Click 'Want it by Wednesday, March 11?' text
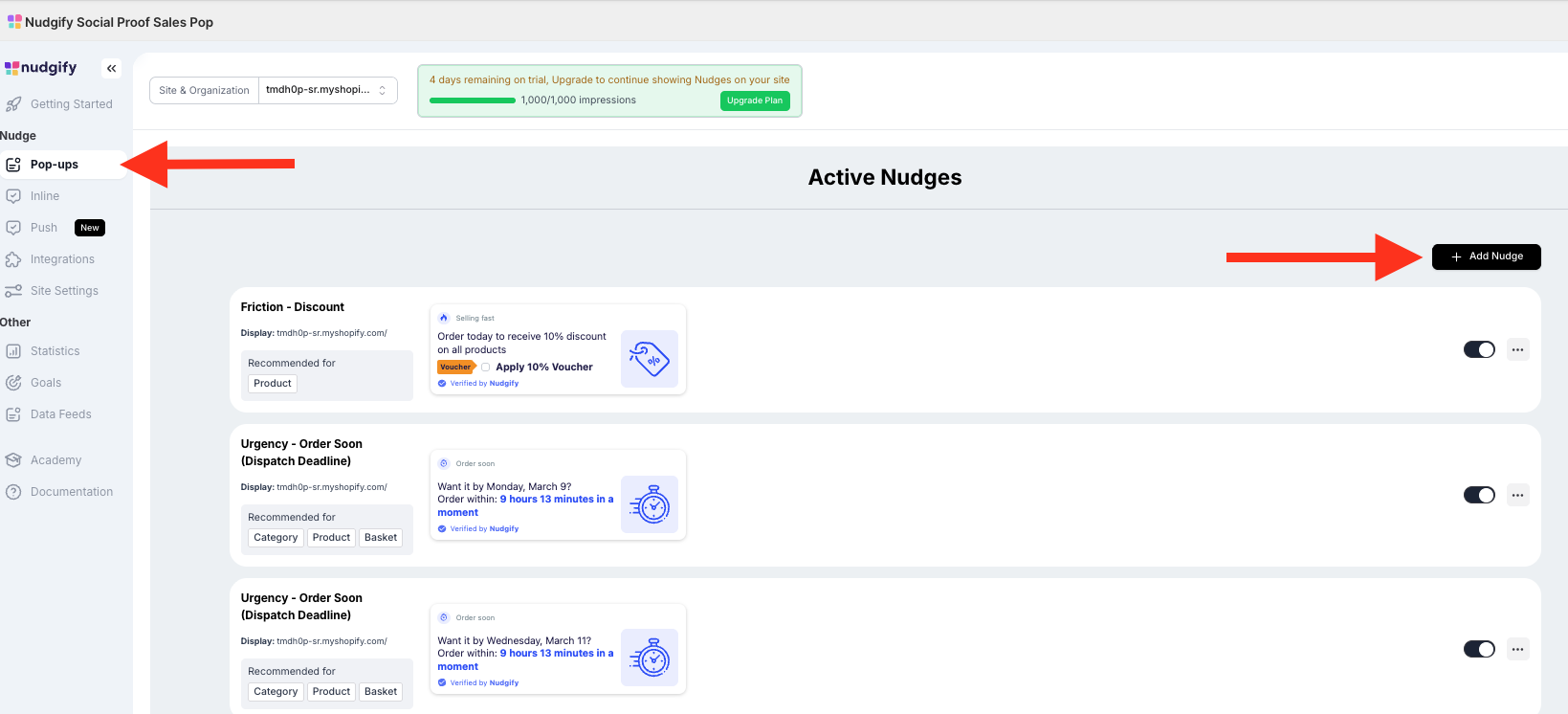This screenshot has height=714, width=1568. 515,641
